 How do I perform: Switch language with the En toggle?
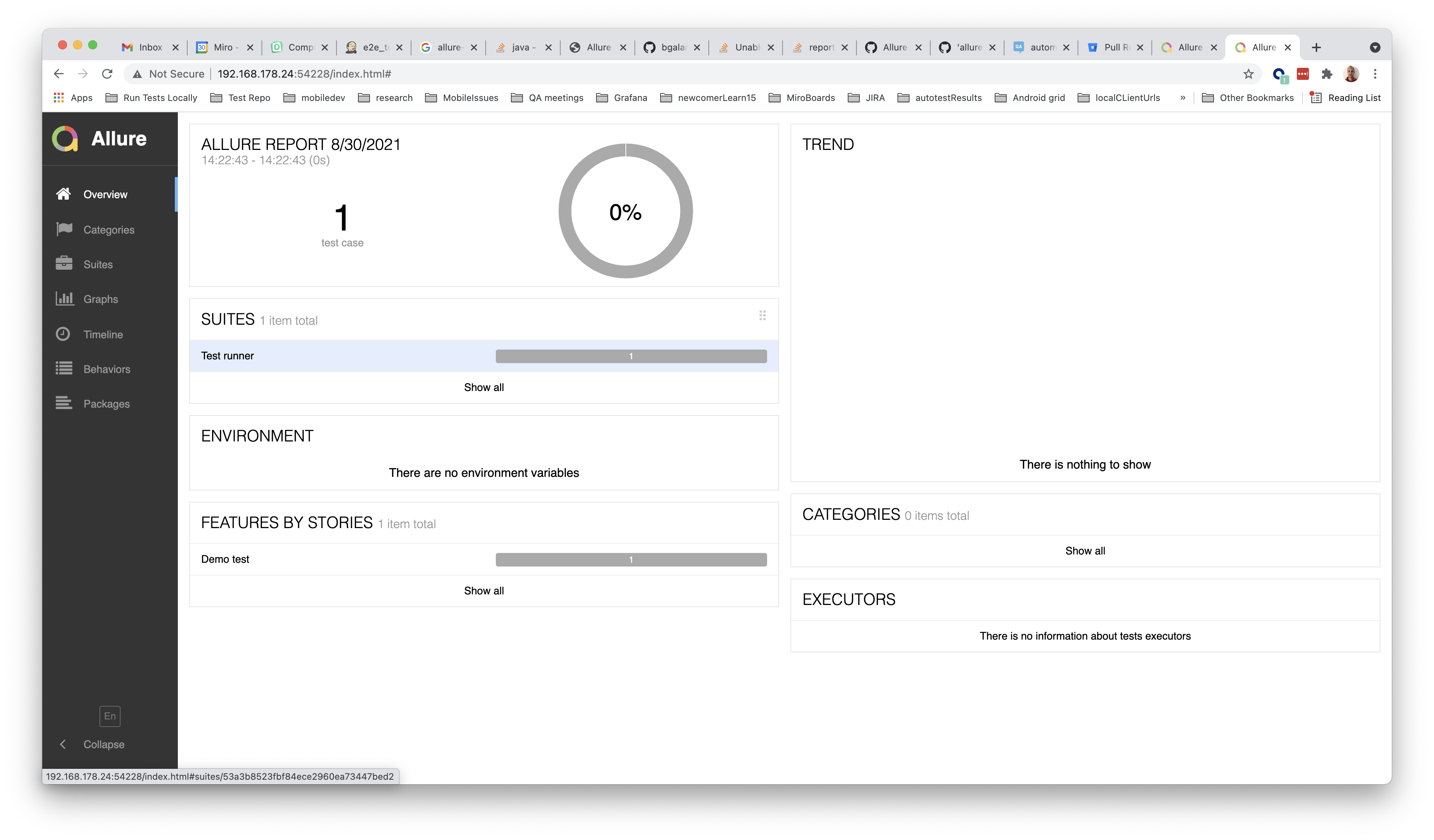click(110, 716)
